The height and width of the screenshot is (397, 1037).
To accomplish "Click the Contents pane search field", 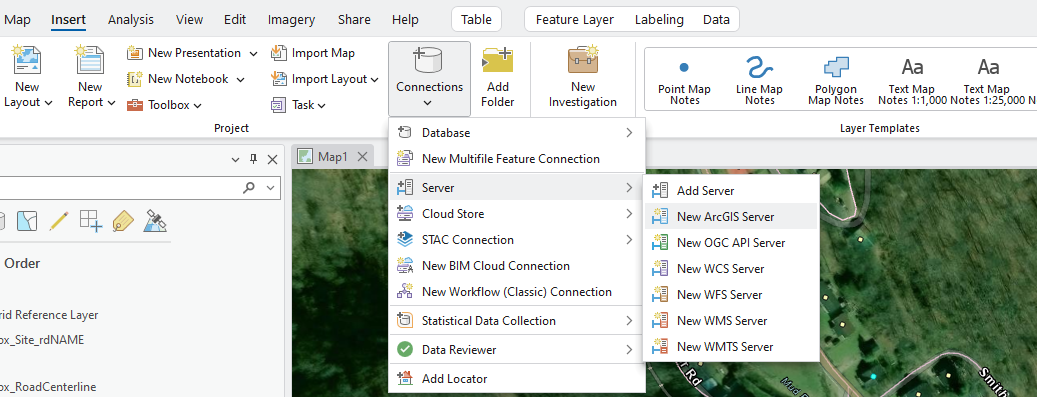I will pyautogui.click(x=119, y=188).
